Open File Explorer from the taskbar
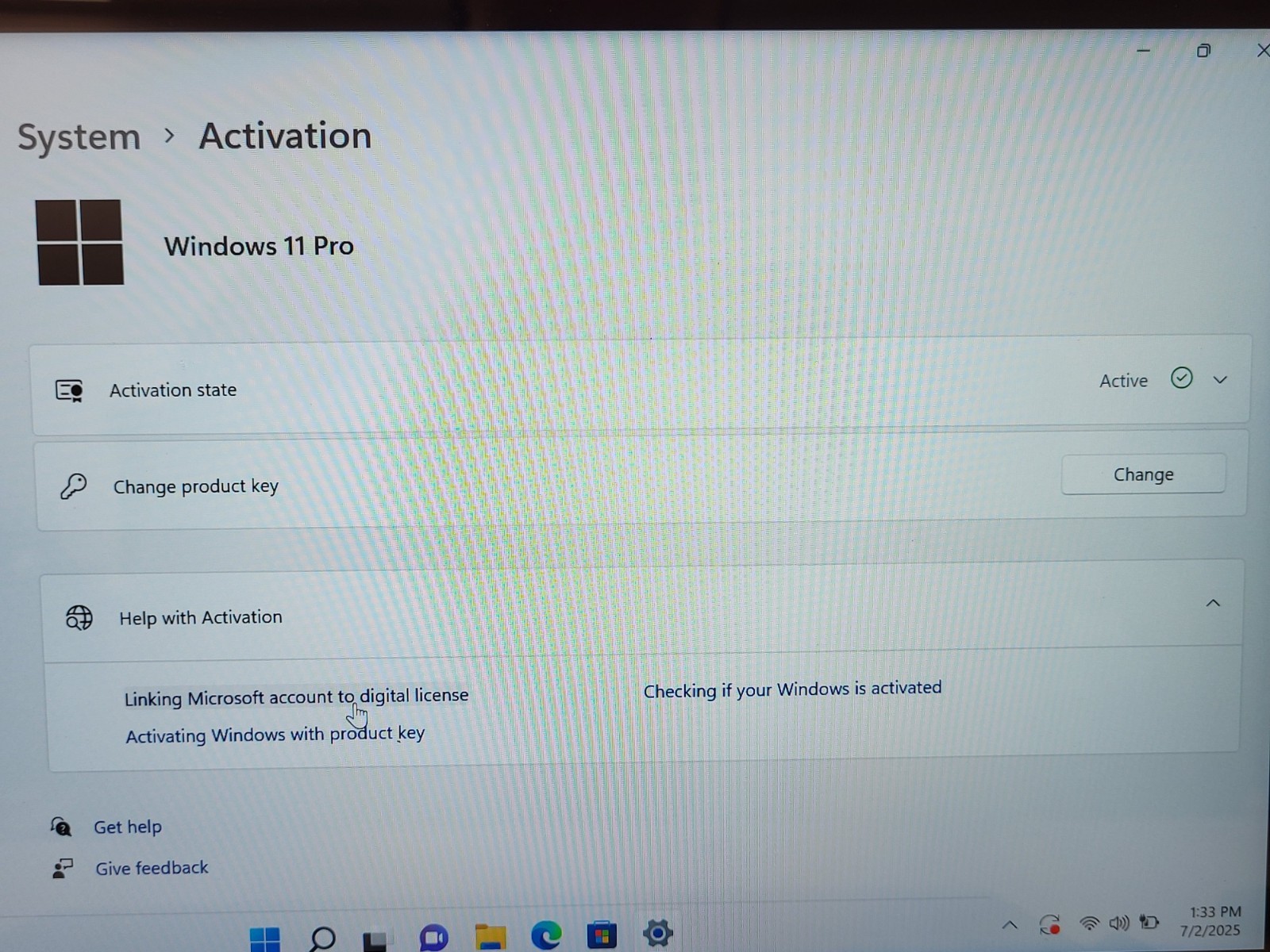The height and width of the screenshot is (952, 1270). (x=490, y=938)
